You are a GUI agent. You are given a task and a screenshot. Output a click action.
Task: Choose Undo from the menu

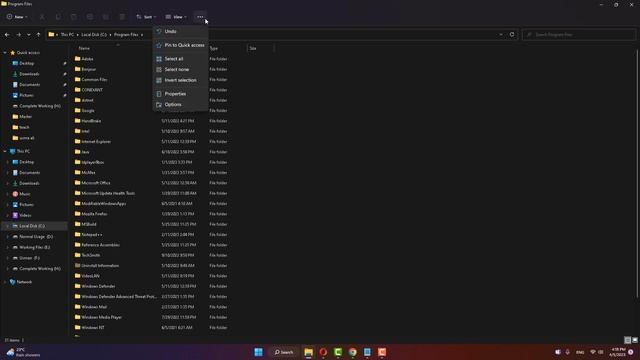click(x=180, y=31)
